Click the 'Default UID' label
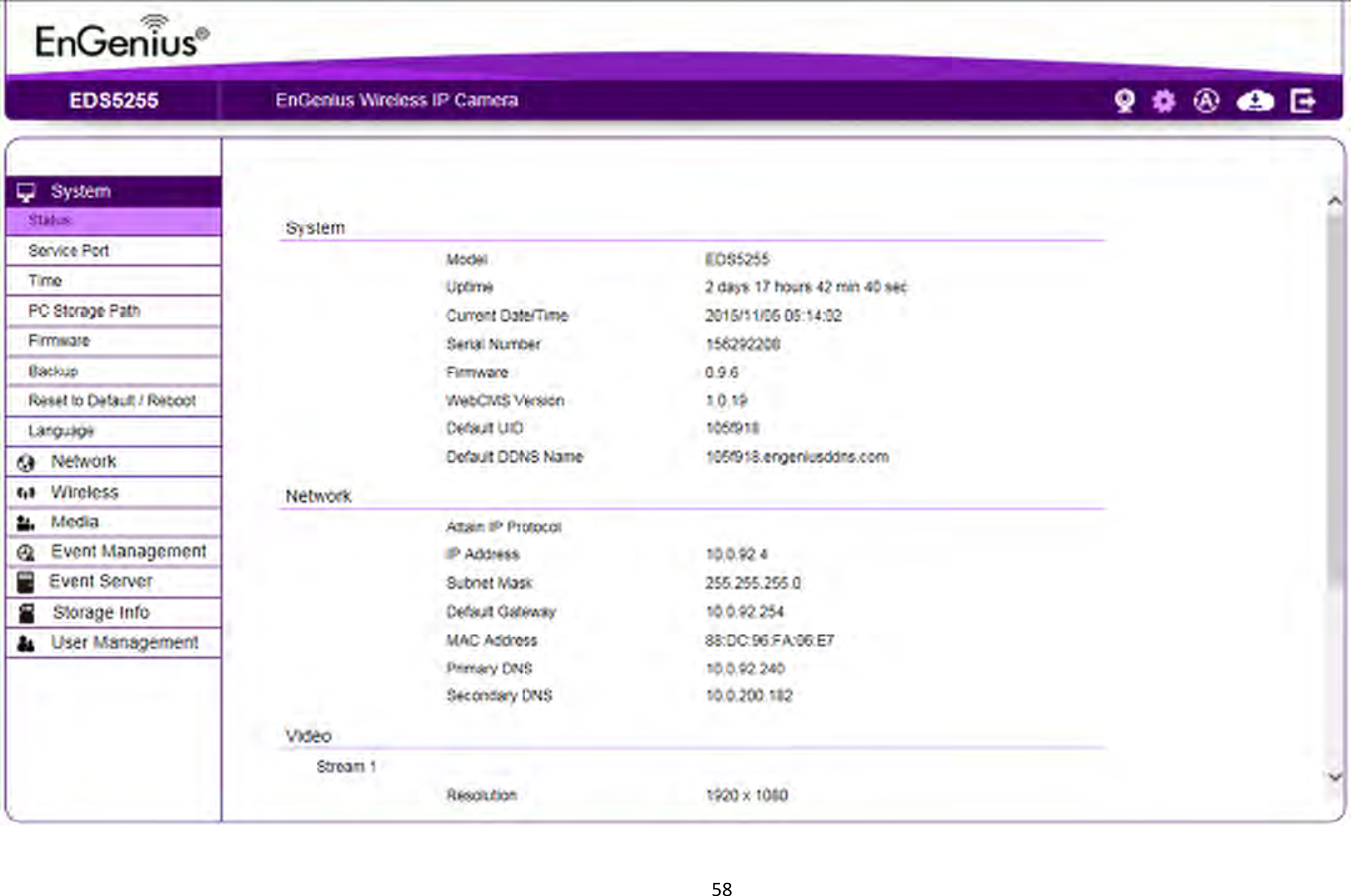1351x896 pixels. click(x=484, y=428)
